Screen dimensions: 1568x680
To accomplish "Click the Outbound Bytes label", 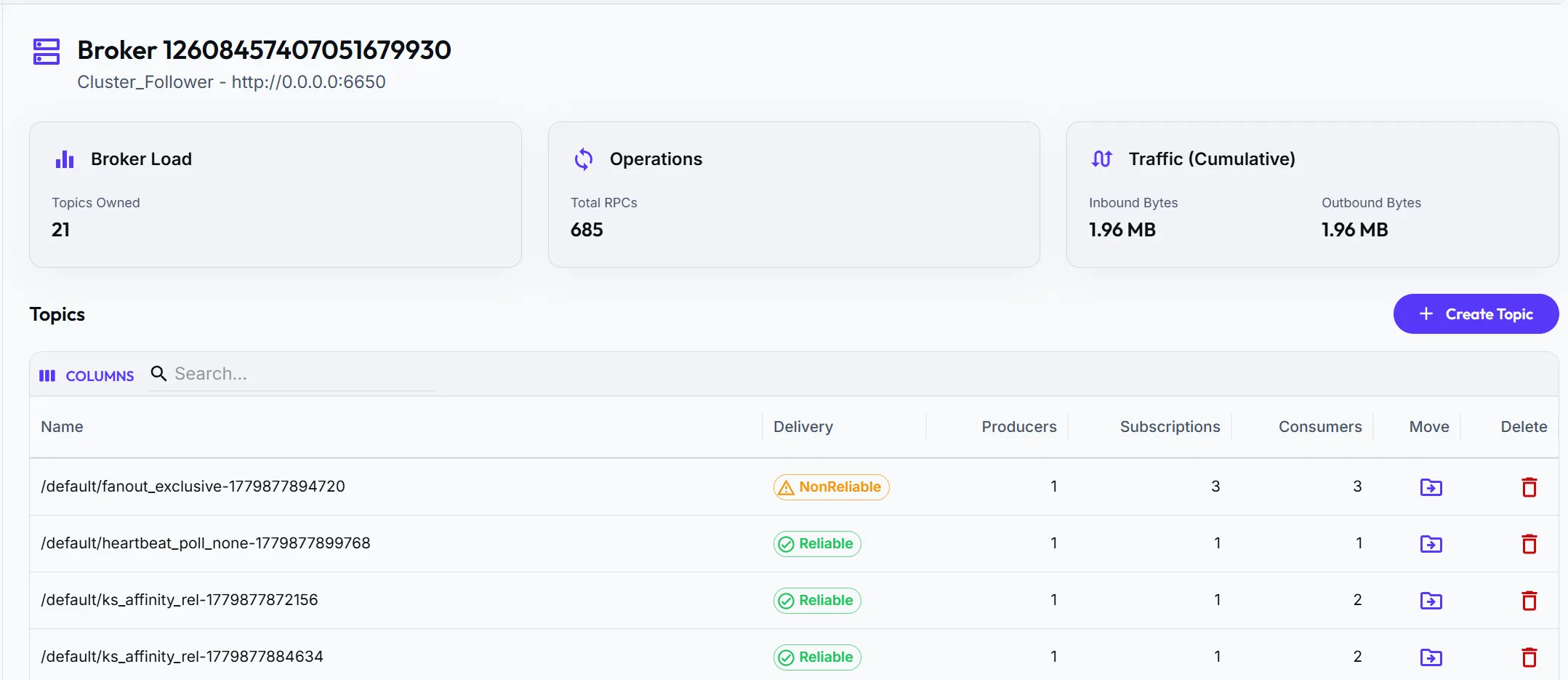I will coord(1371,203).
